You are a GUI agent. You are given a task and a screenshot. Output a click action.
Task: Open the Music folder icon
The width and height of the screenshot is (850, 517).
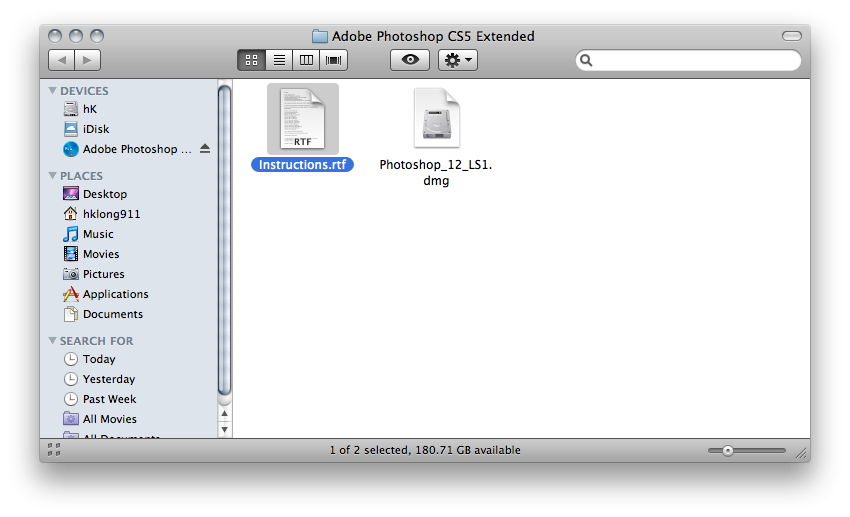70,234
